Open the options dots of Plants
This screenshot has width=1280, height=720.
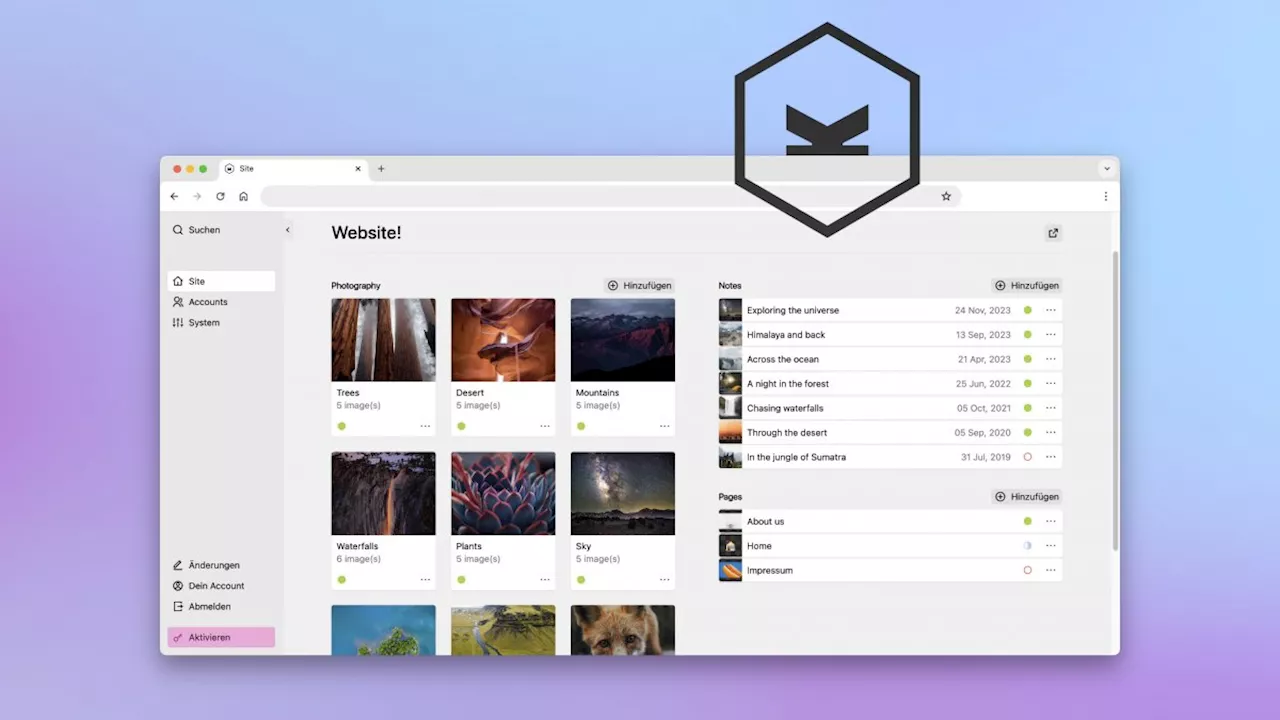(x=545, y=580)
